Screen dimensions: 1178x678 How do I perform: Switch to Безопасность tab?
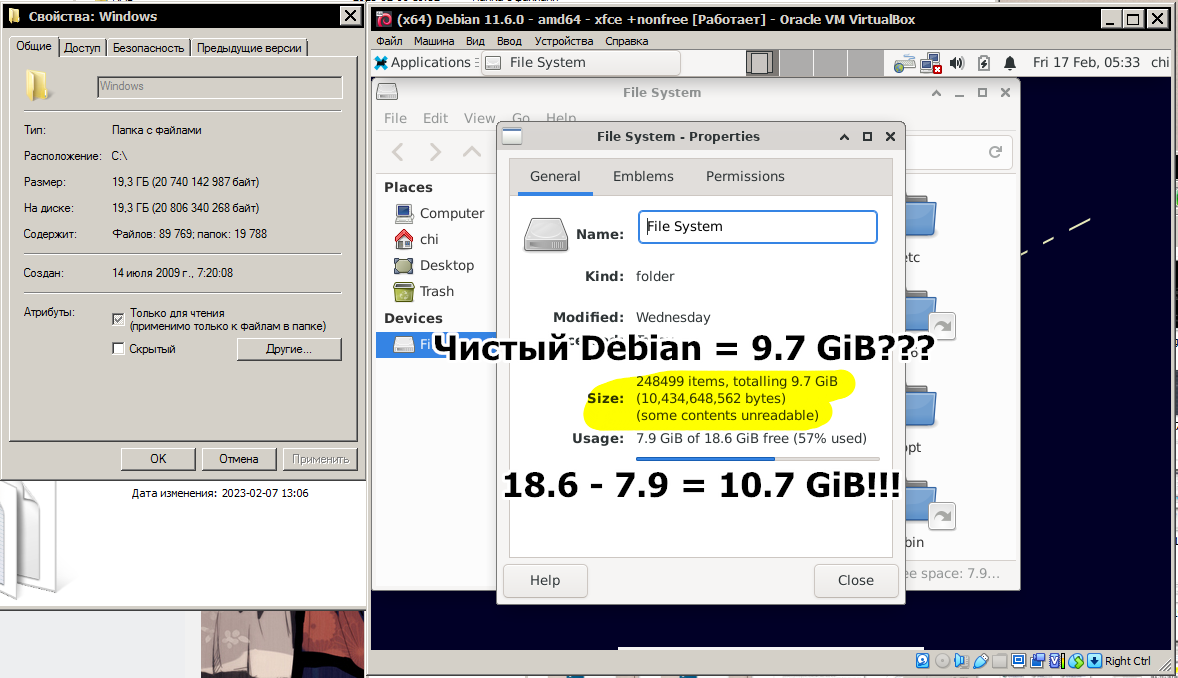point(148,48)
